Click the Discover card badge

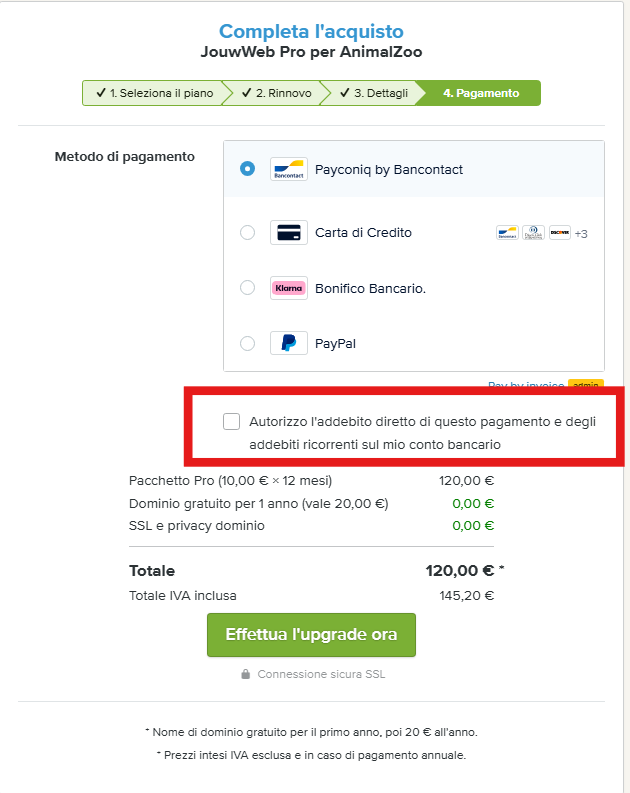(560, 233)
